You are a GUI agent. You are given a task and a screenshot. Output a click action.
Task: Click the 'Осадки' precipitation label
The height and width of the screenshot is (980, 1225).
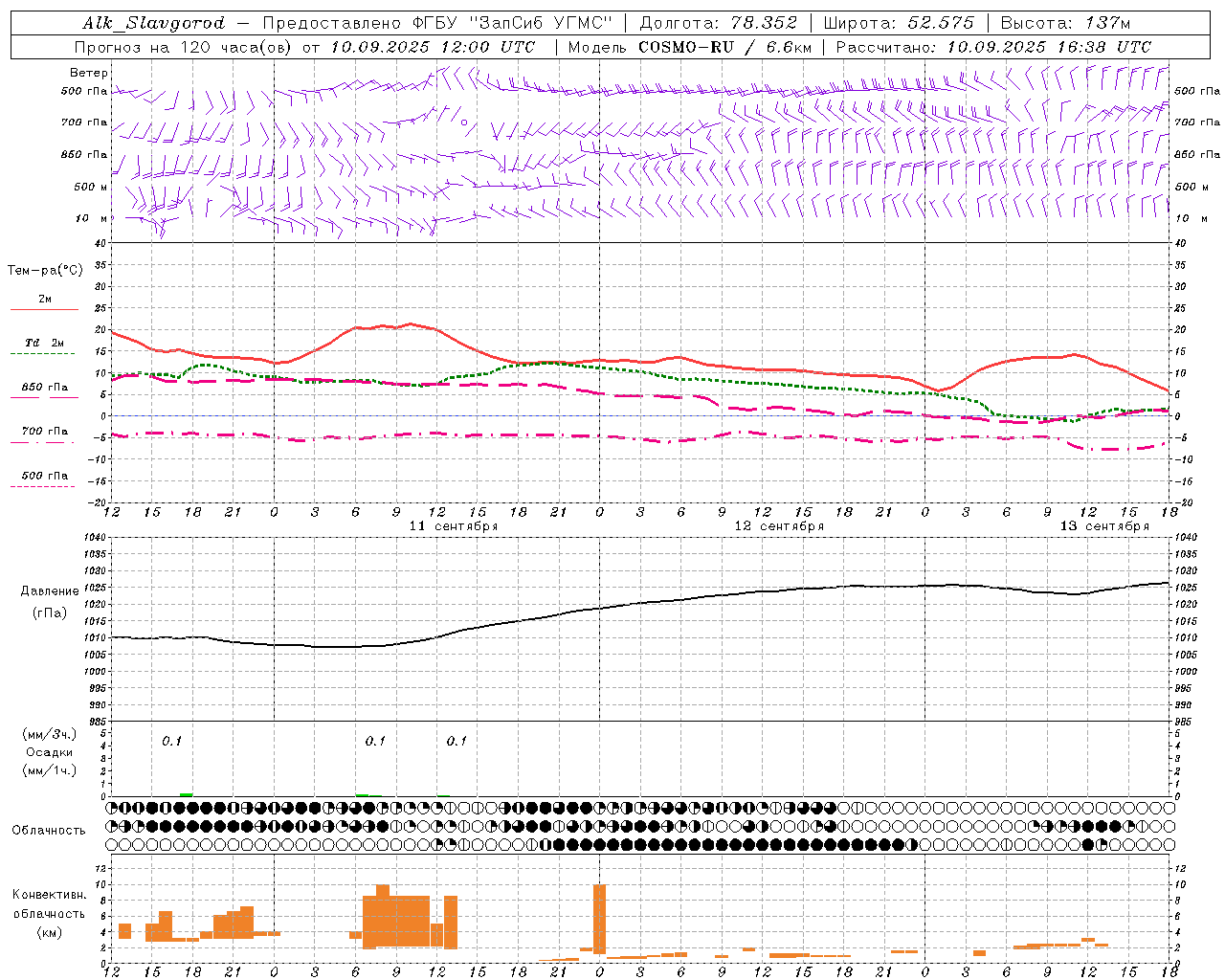click(x=50, y=752)
